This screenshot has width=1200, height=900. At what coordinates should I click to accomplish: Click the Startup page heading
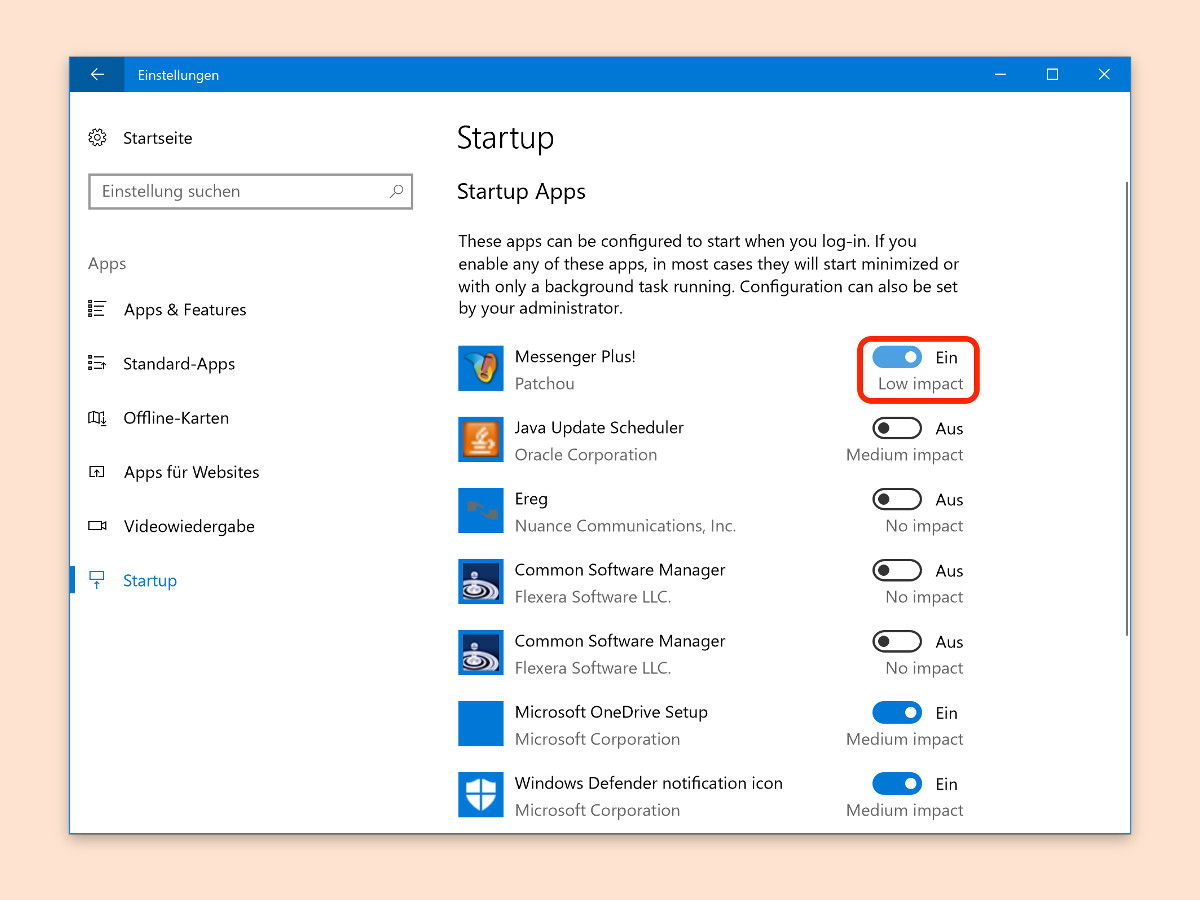pos(505,138)
